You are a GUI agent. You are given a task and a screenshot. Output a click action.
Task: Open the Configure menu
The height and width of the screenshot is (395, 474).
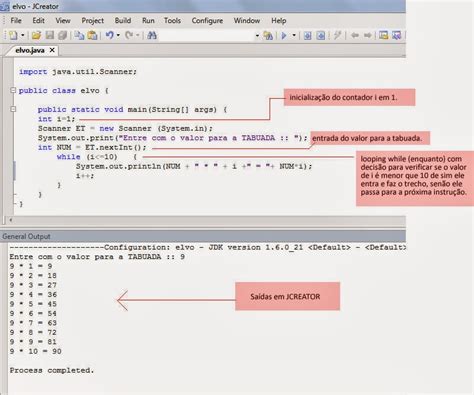(x=207, y=20)
